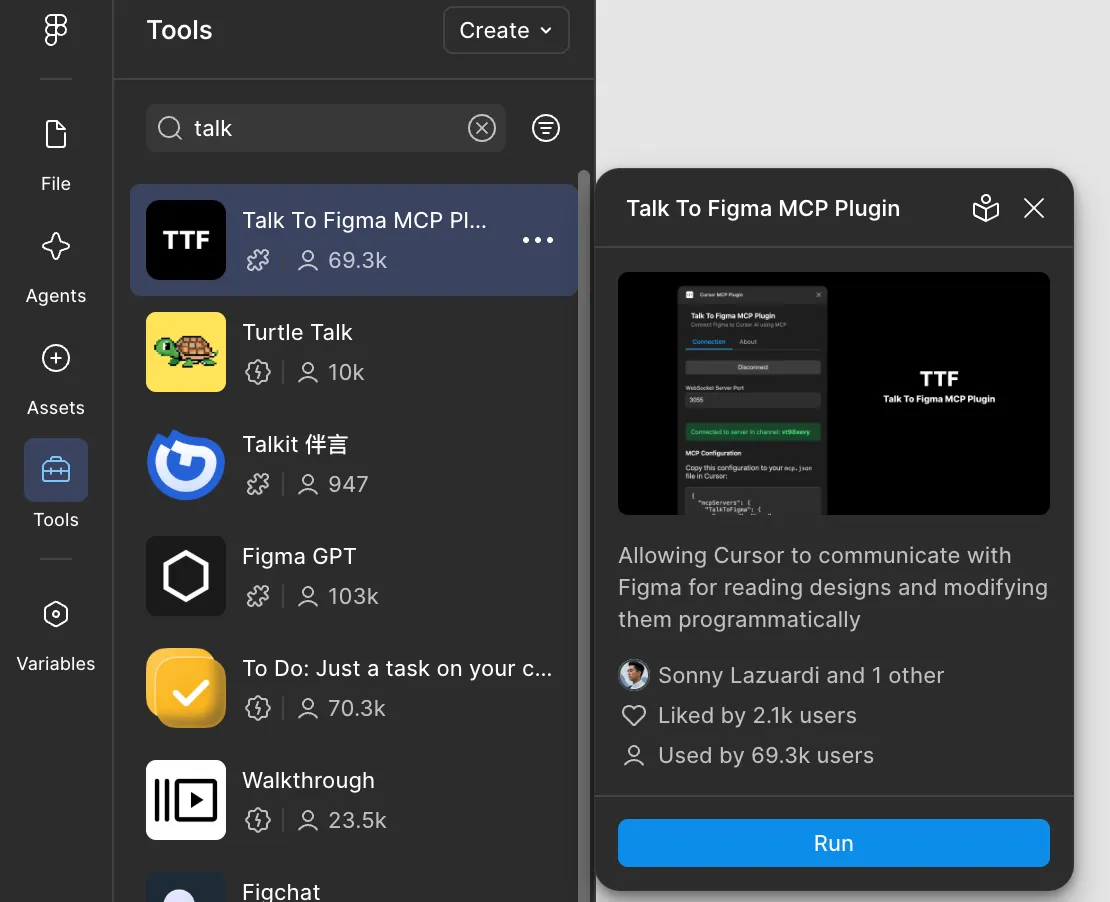Screen dimensions: 1110x902
Task: Click the Talkit blue logo thumbnail
Action: tap(186, 464)
